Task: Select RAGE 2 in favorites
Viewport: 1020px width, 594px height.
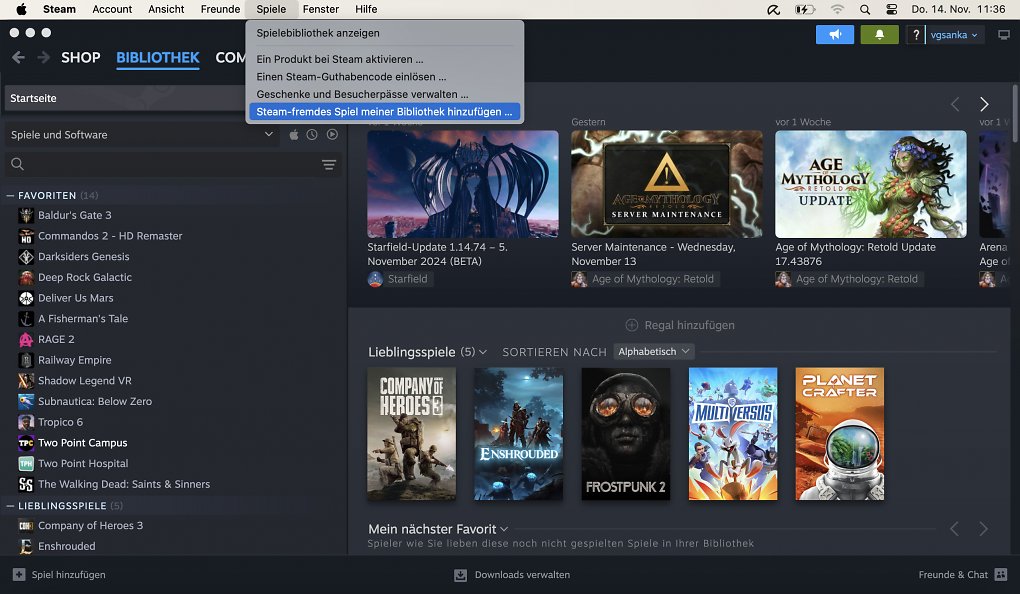Action: click(56, 340)
